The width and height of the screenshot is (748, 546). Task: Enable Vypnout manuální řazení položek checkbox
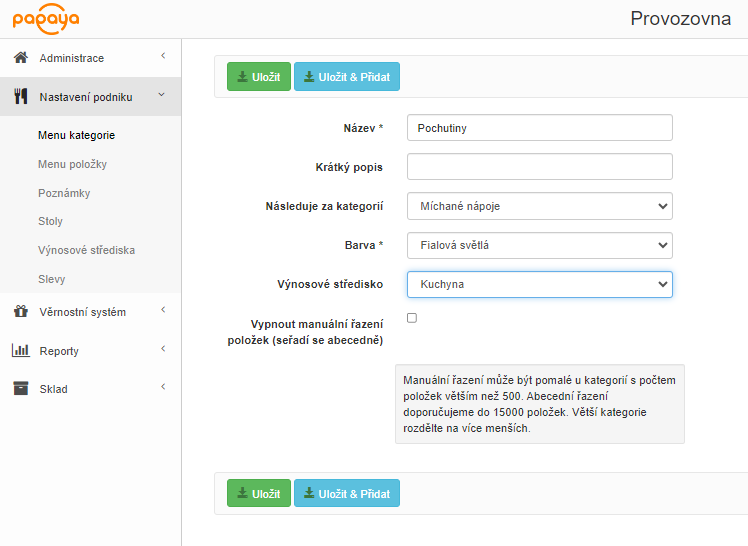[412, 318]
